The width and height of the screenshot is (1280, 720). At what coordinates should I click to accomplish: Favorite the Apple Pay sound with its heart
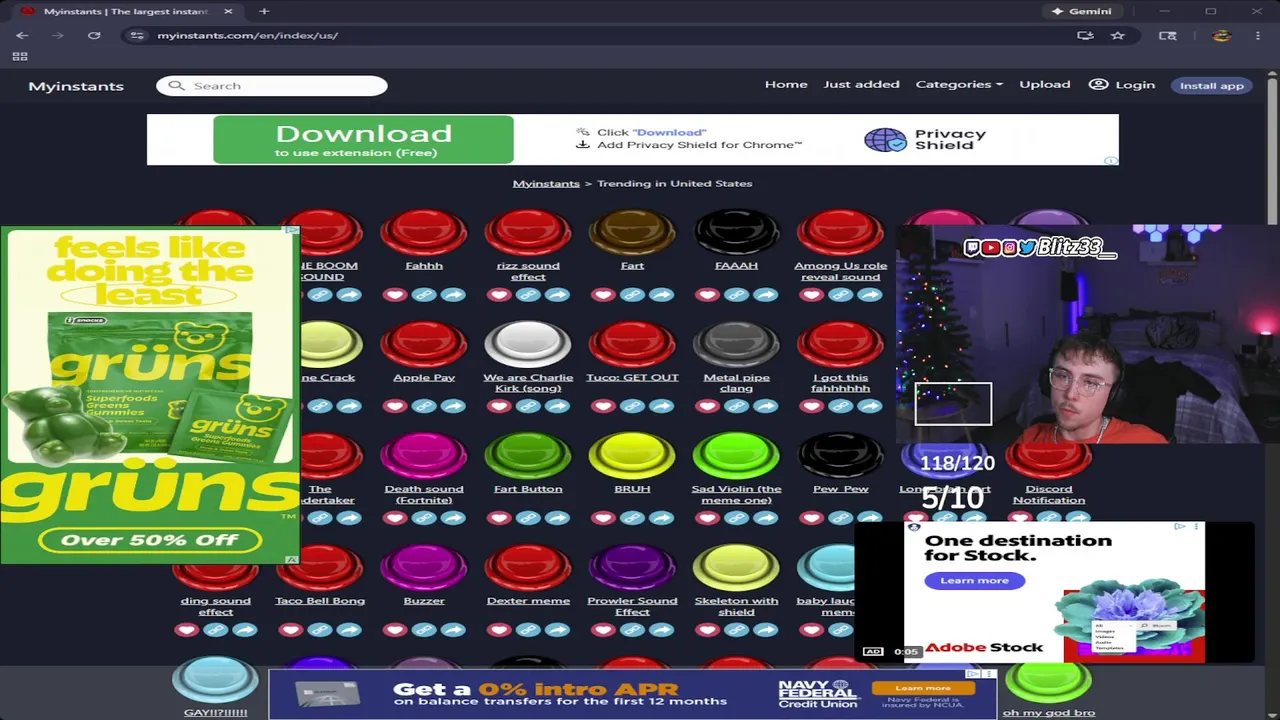395,406
